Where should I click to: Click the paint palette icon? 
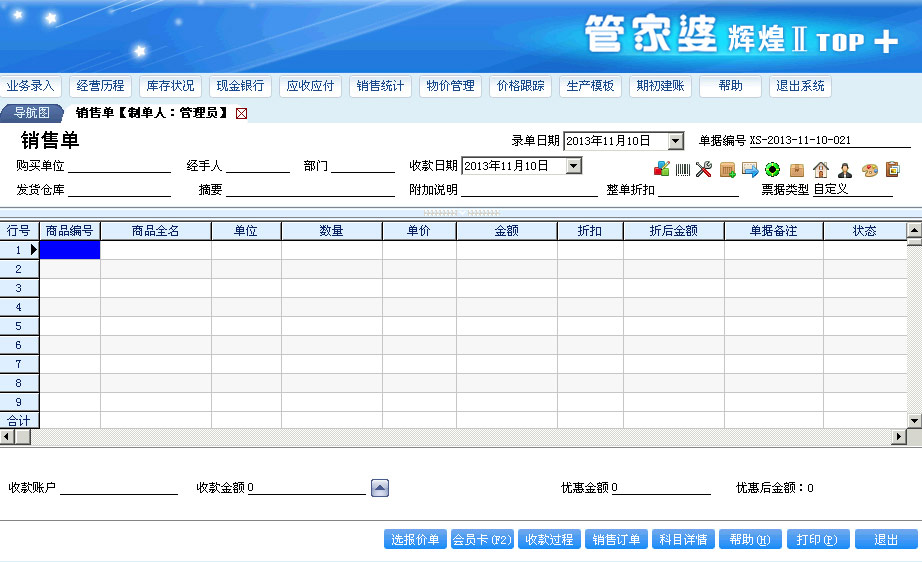point(870,170)
